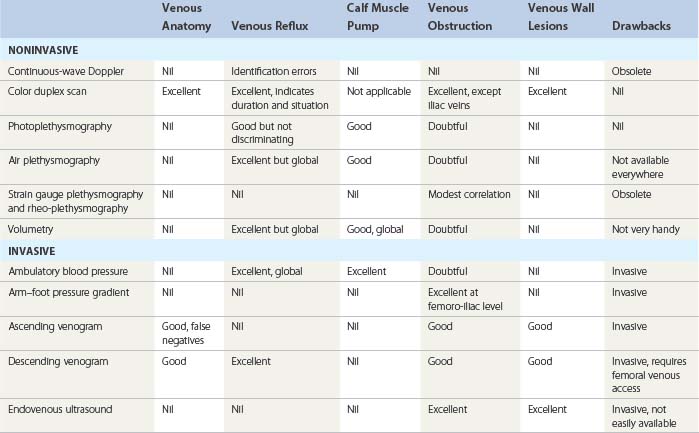This screenshot has width=699, height=433.
Task: Click the Ascending venogram row label
Action: click(54, 326)
